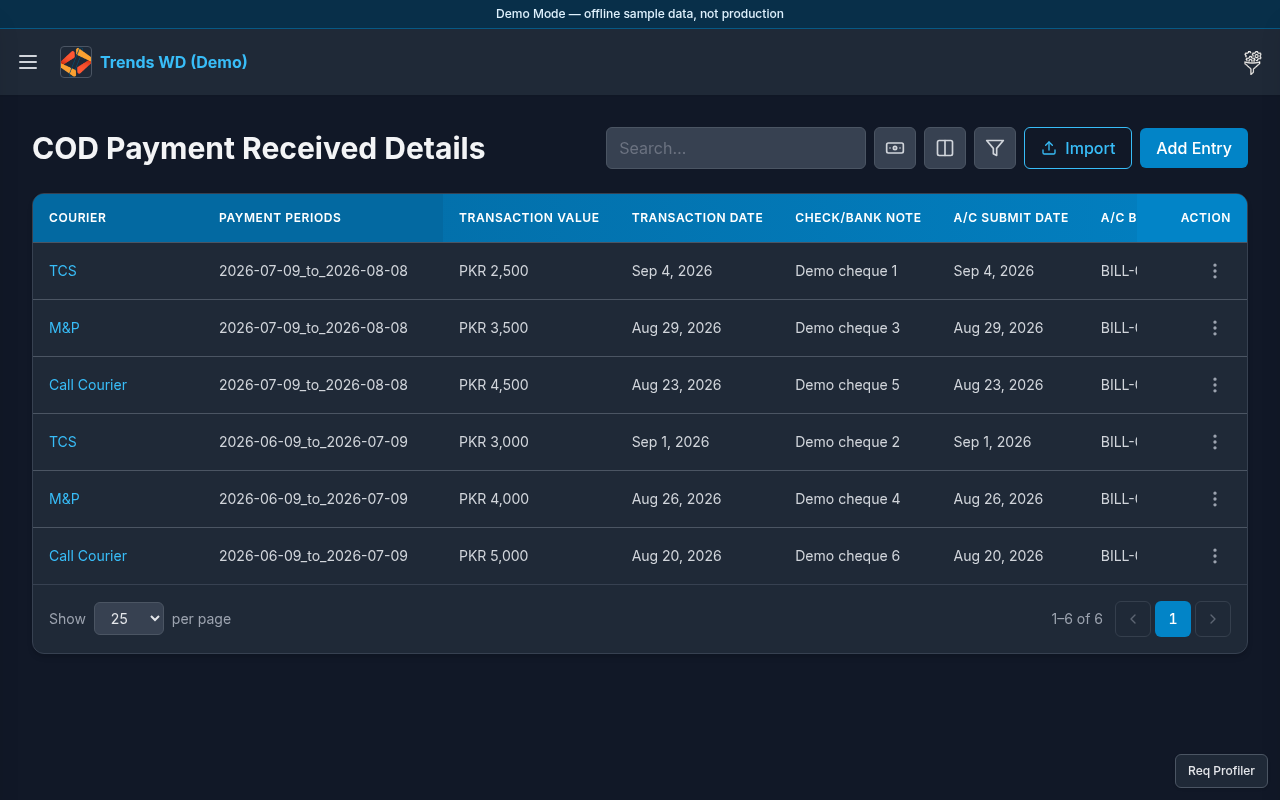1280x800 pixels.
Task: Select page 1 button
Action: coord(1173,619)
